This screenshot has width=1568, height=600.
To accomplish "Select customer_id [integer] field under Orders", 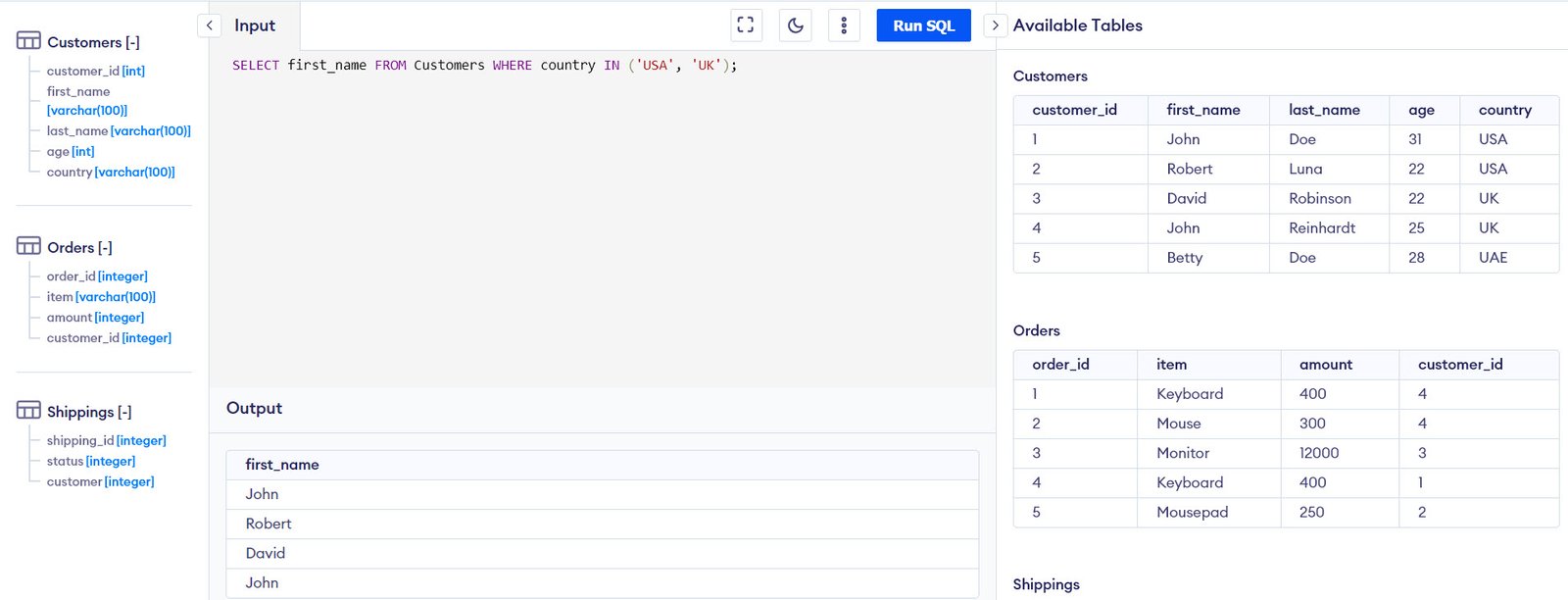I will pos(109,338).
